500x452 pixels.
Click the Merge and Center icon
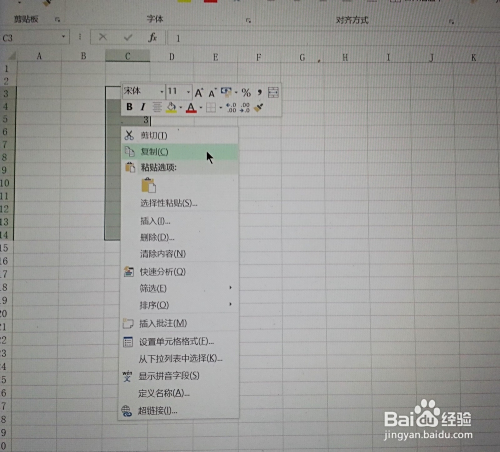point(273,92)
